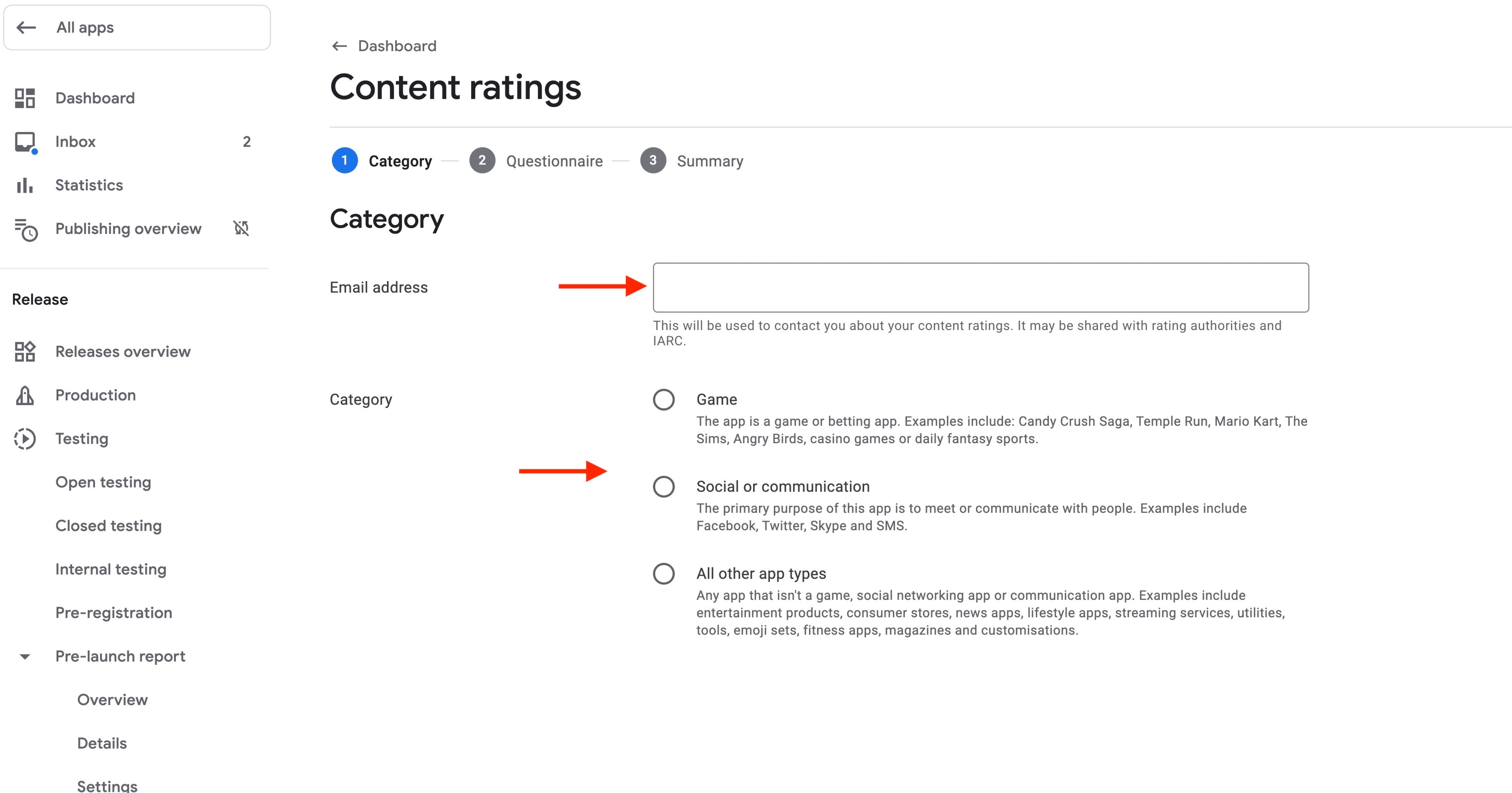Viewport: 1512px width, 793px height.
Task: Click the Statistics bar chart icon
Action: (x=24, y=185)
